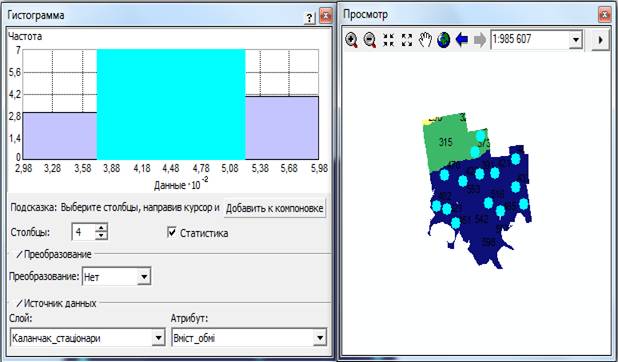Image resolution: width=618 pixels, height=362 pixels.
Task: Click the grey next extent arrow
Action: coord(480,40)
